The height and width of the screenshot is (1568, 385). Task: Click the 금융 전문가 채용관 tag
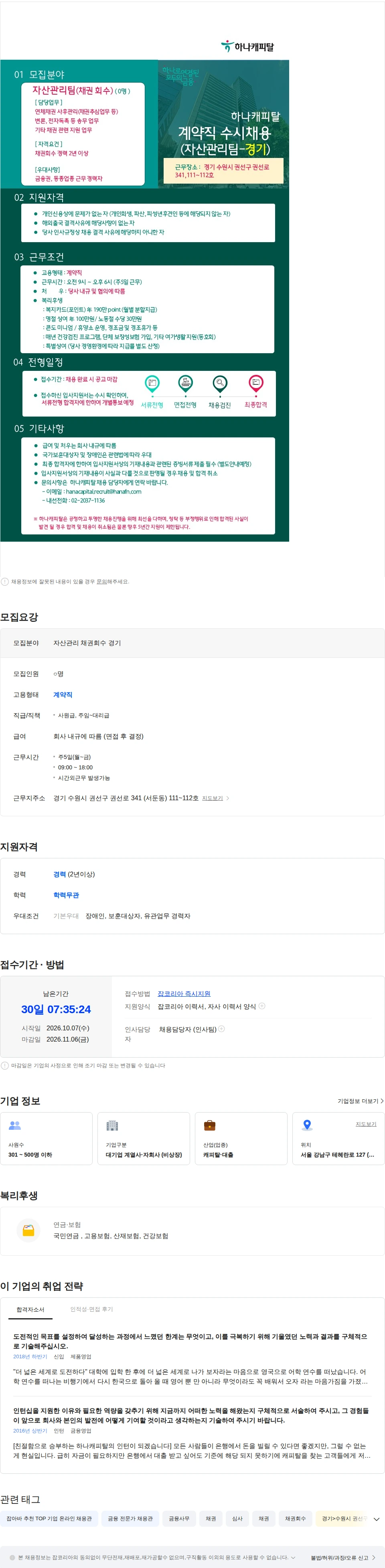[x=130, y=1519]
